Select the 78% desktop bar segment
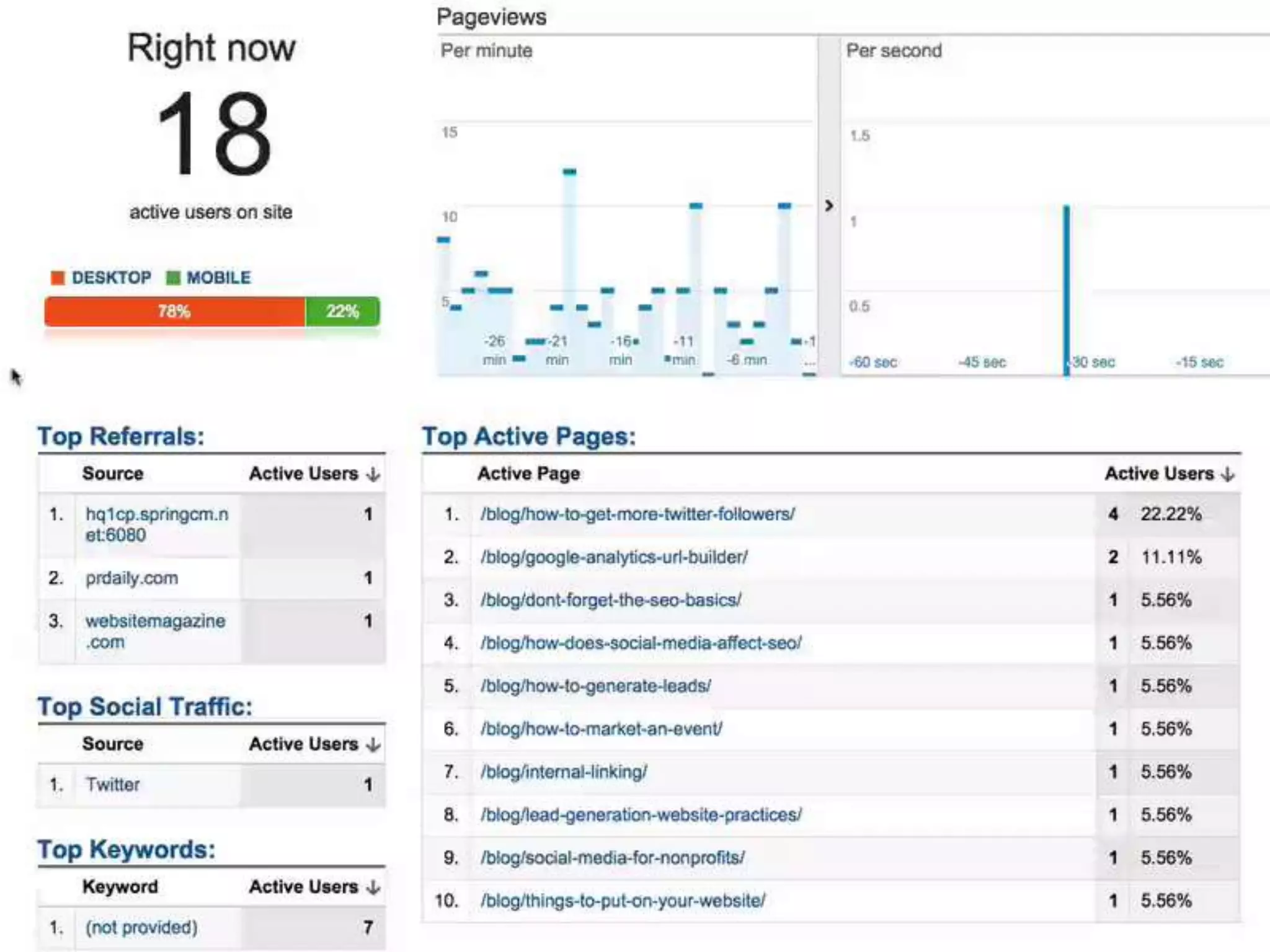The width and height of the screenshot is (1270, 952). coord(174,311)
